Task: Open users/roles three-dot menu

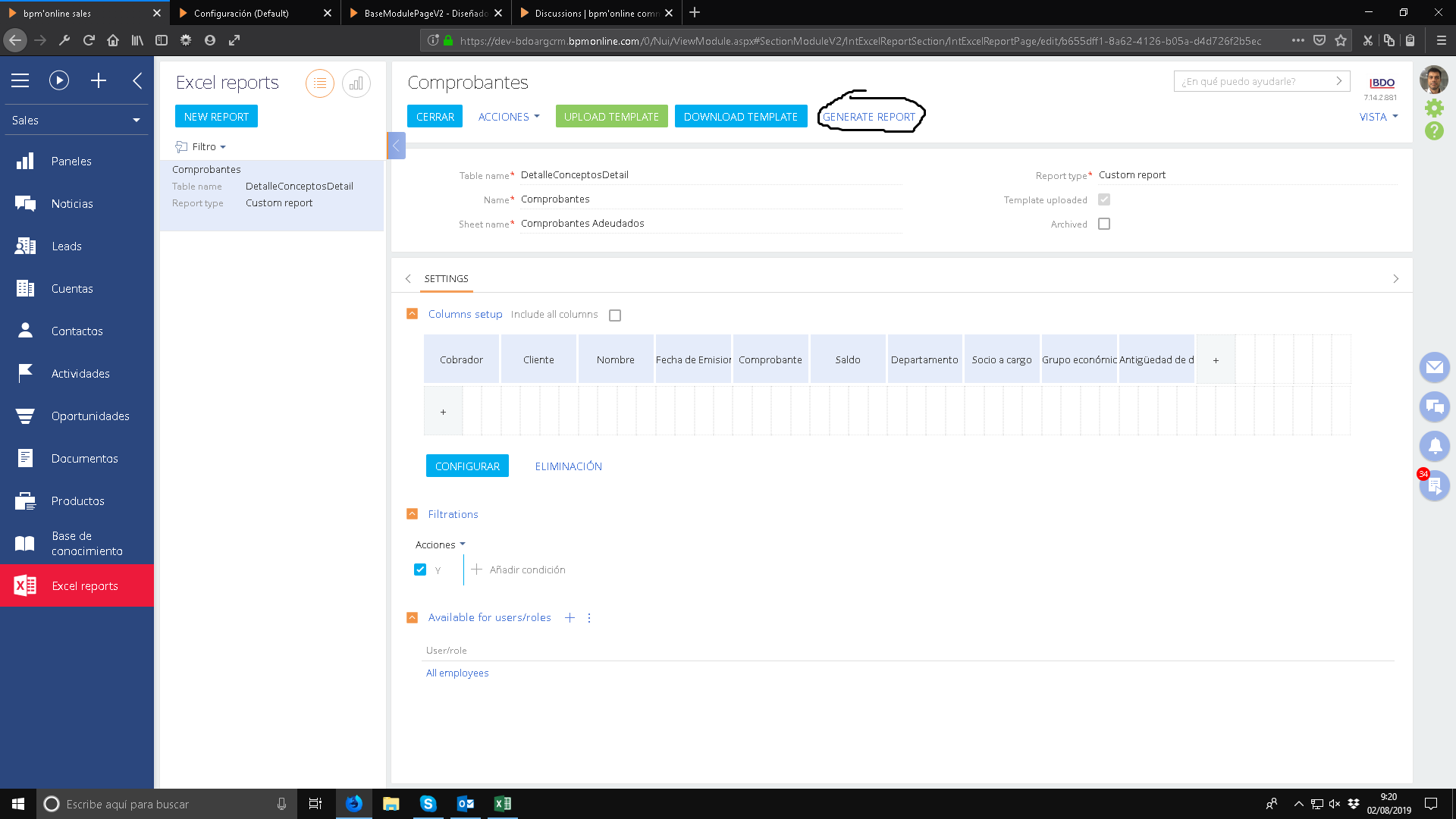Action: point(589,618)
